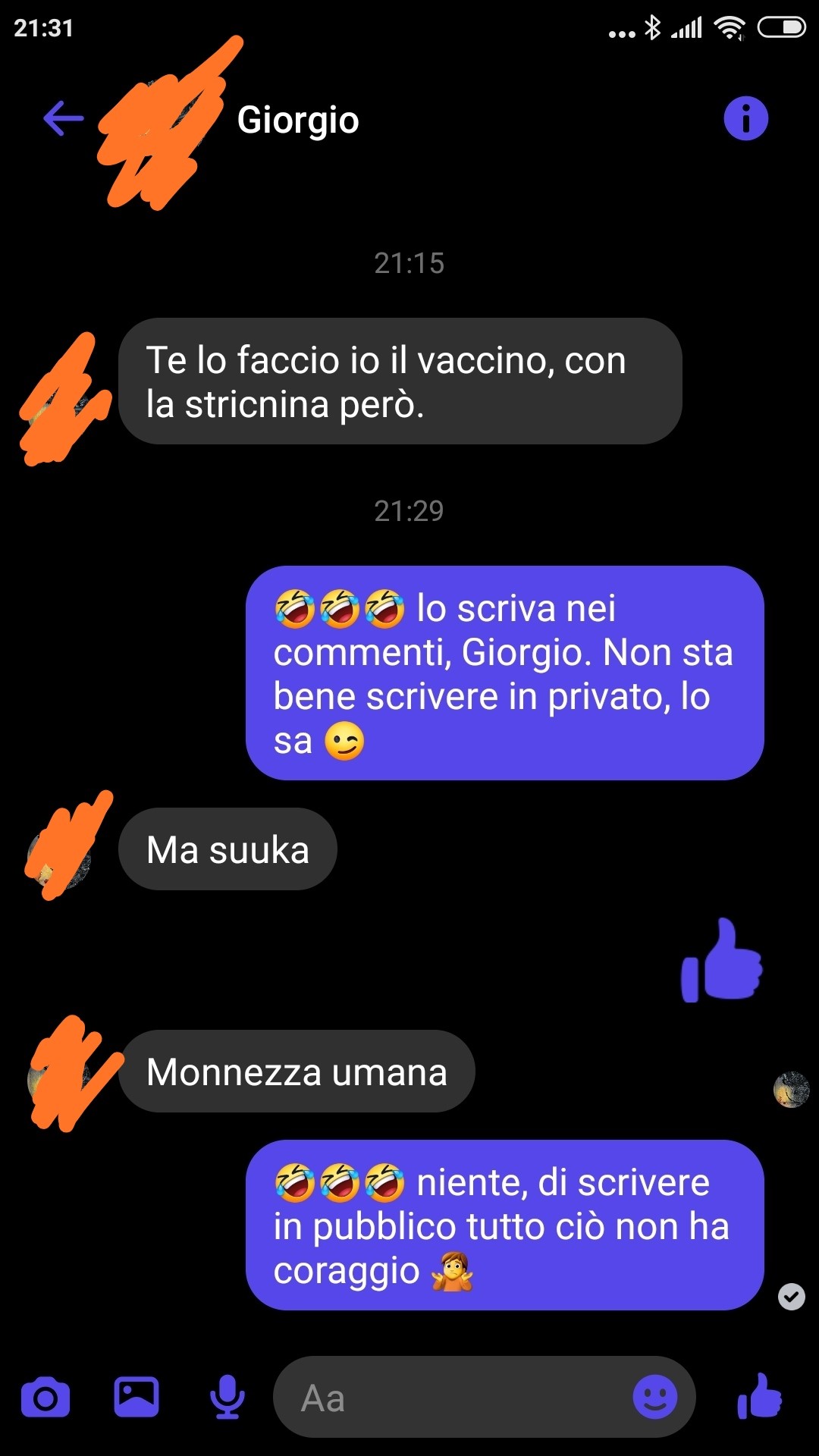
Task: Tap the sent thumbs-up sticker in chat
Action: [721, 960]
